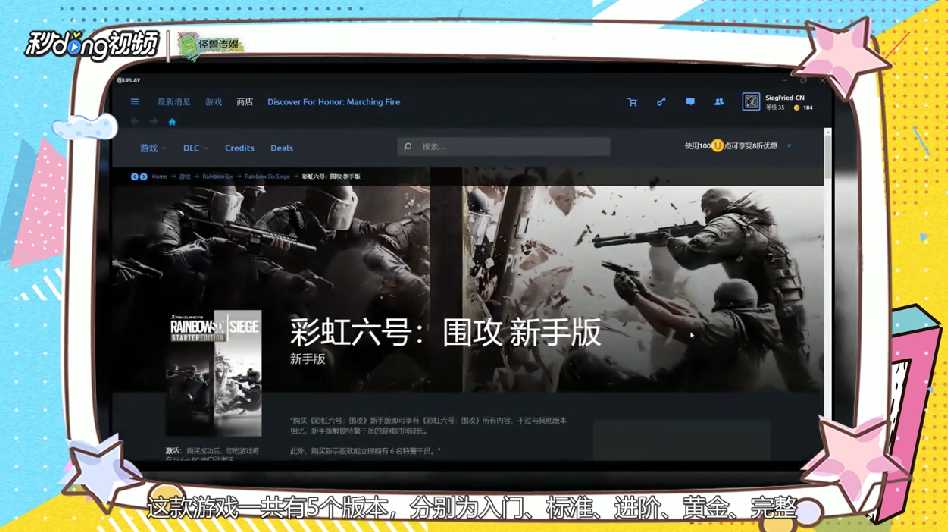948x532 pixels.
Task: Expand the DLC dropdown
Action: tap(195, 148)
